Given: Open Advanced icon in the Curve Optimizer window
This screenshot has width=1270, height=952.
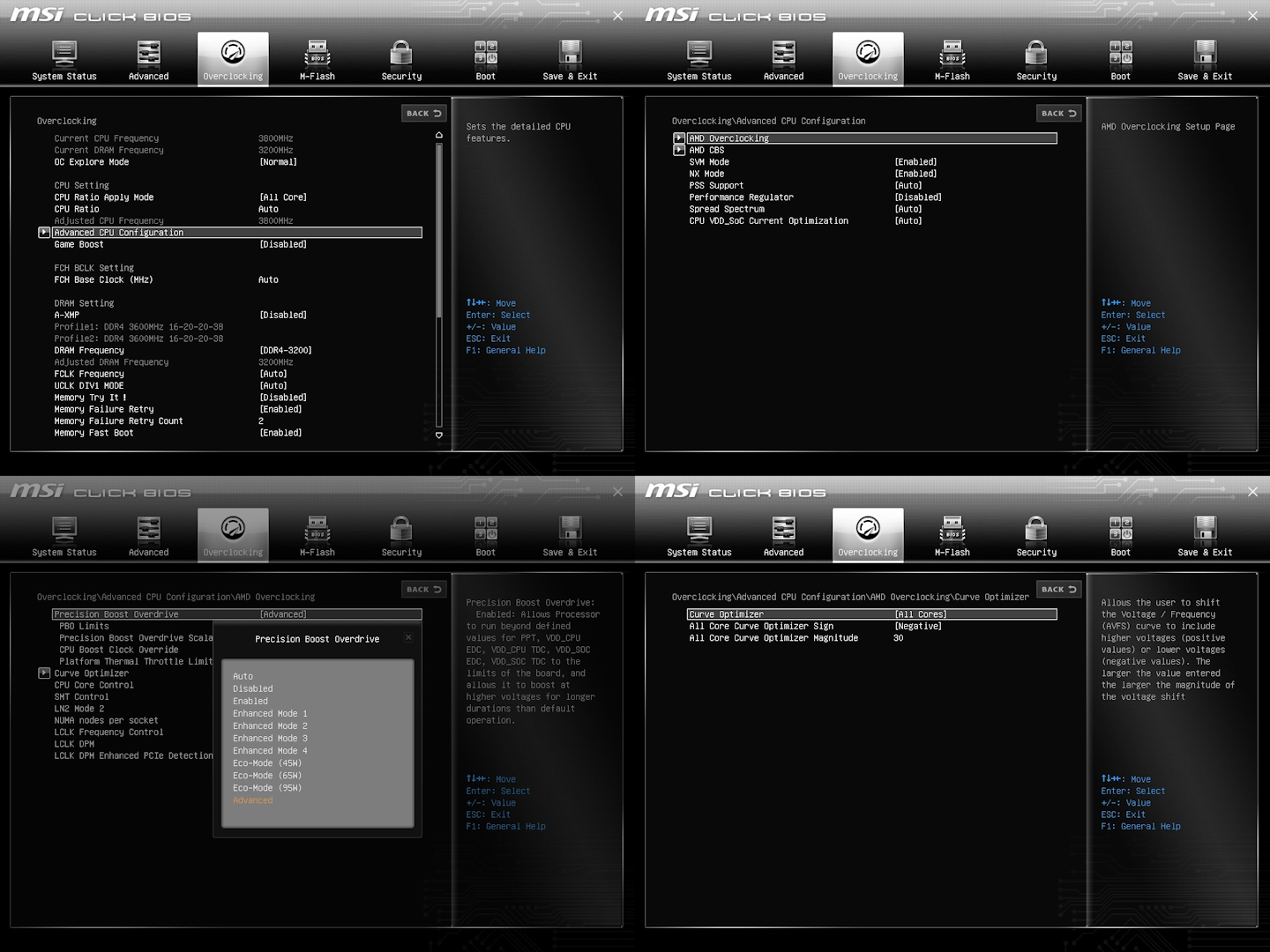Looking at the screenshot, I should (783, 536).
